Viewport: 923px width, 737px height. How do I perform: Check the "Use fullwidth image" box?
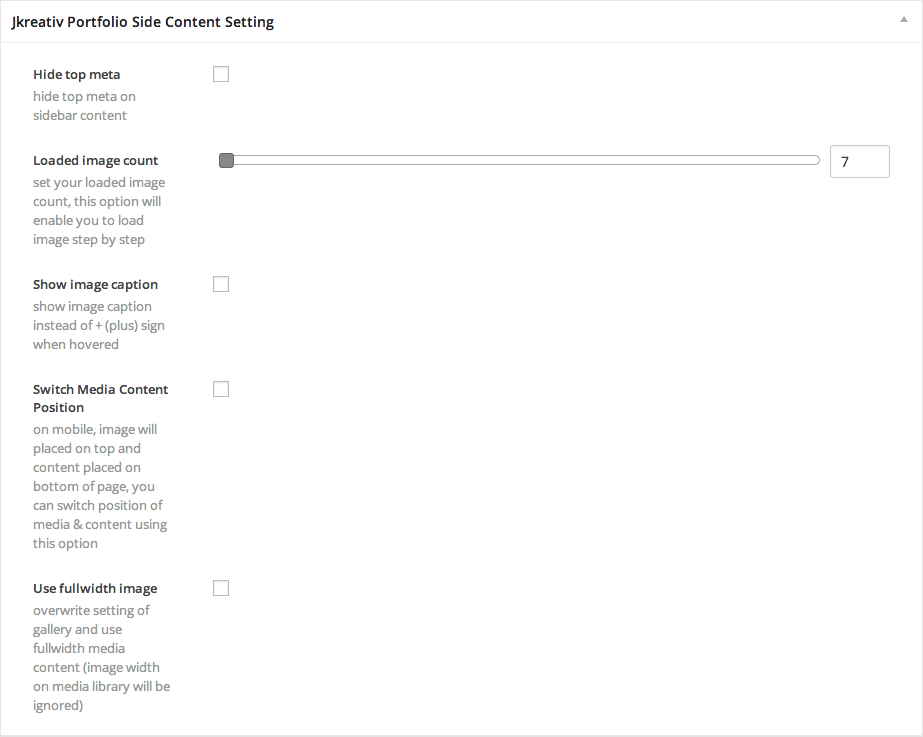point(221,588)
